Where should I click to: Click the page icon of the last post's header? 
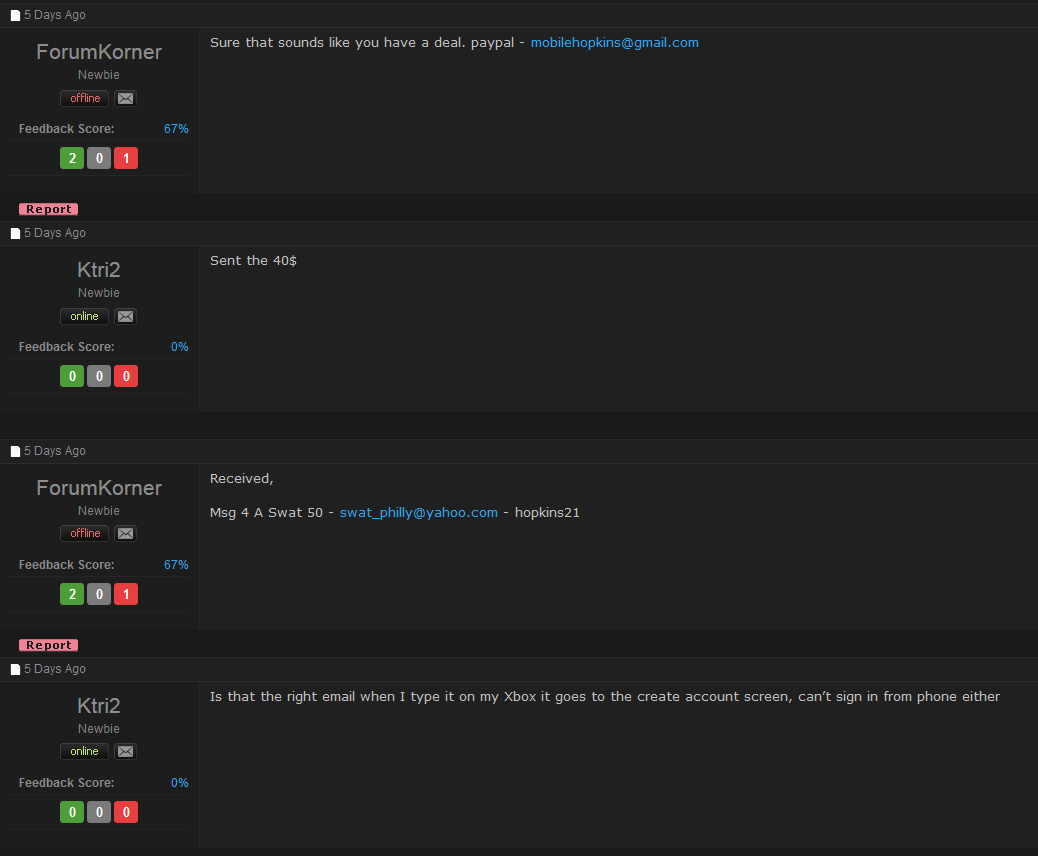15,669
